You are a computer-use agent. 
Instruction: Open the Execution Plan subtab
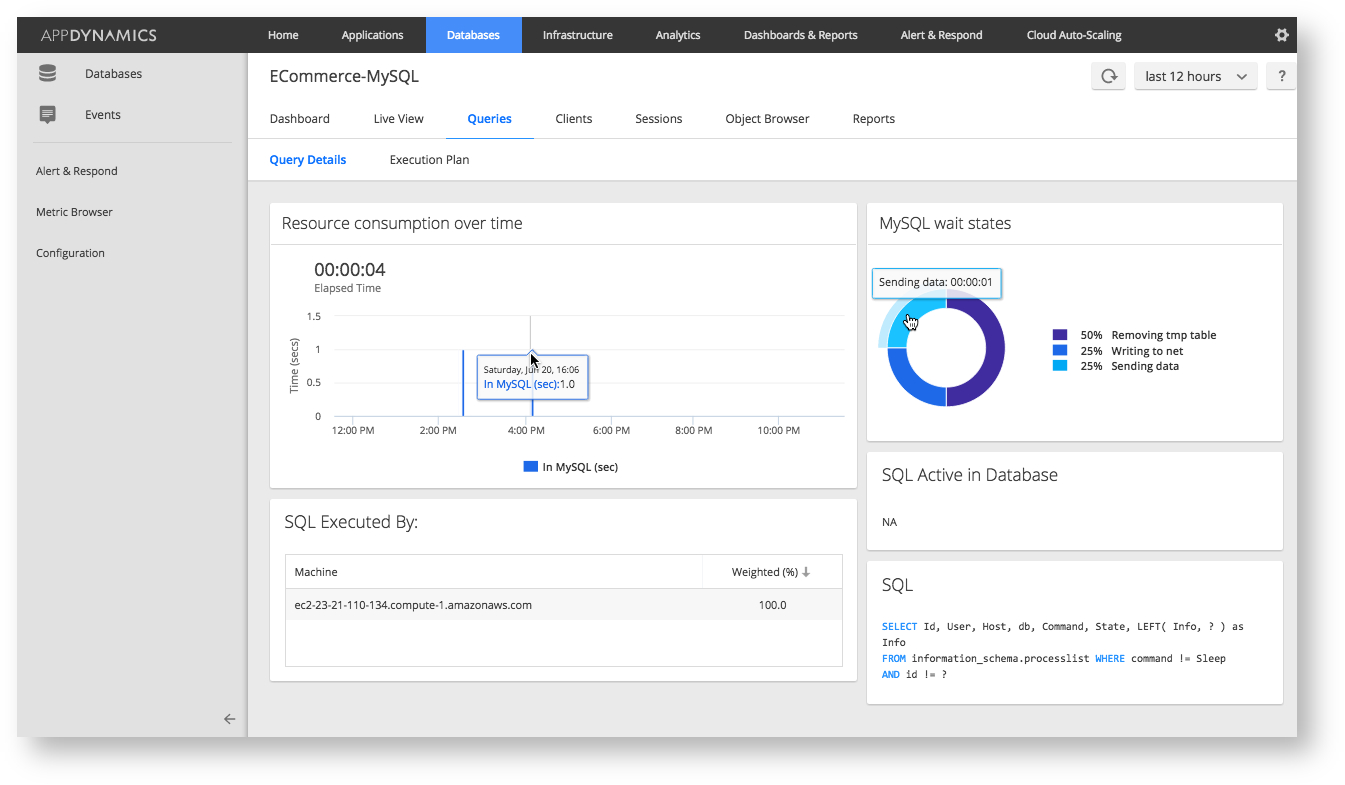(429, 159)
